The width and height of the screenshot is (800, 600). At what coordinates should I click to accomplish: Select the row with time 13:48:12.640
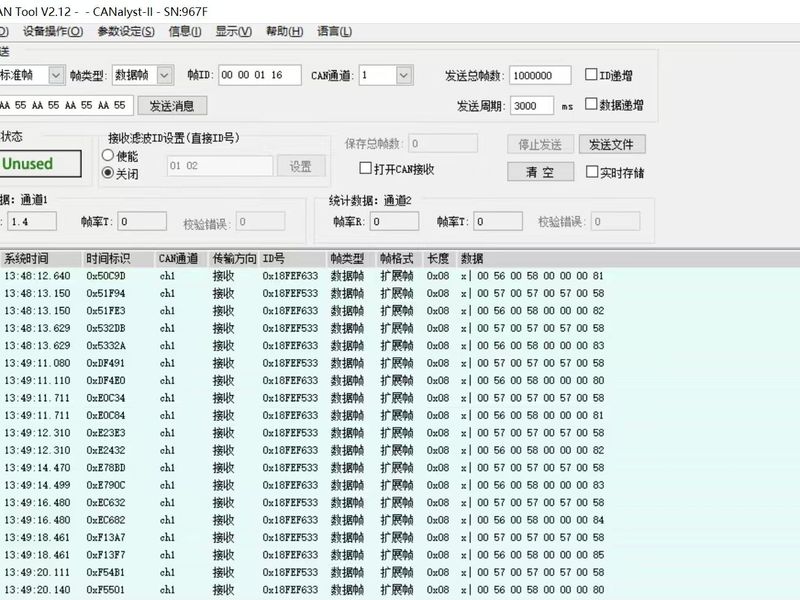pyautogui.click(x=400, y=276)
